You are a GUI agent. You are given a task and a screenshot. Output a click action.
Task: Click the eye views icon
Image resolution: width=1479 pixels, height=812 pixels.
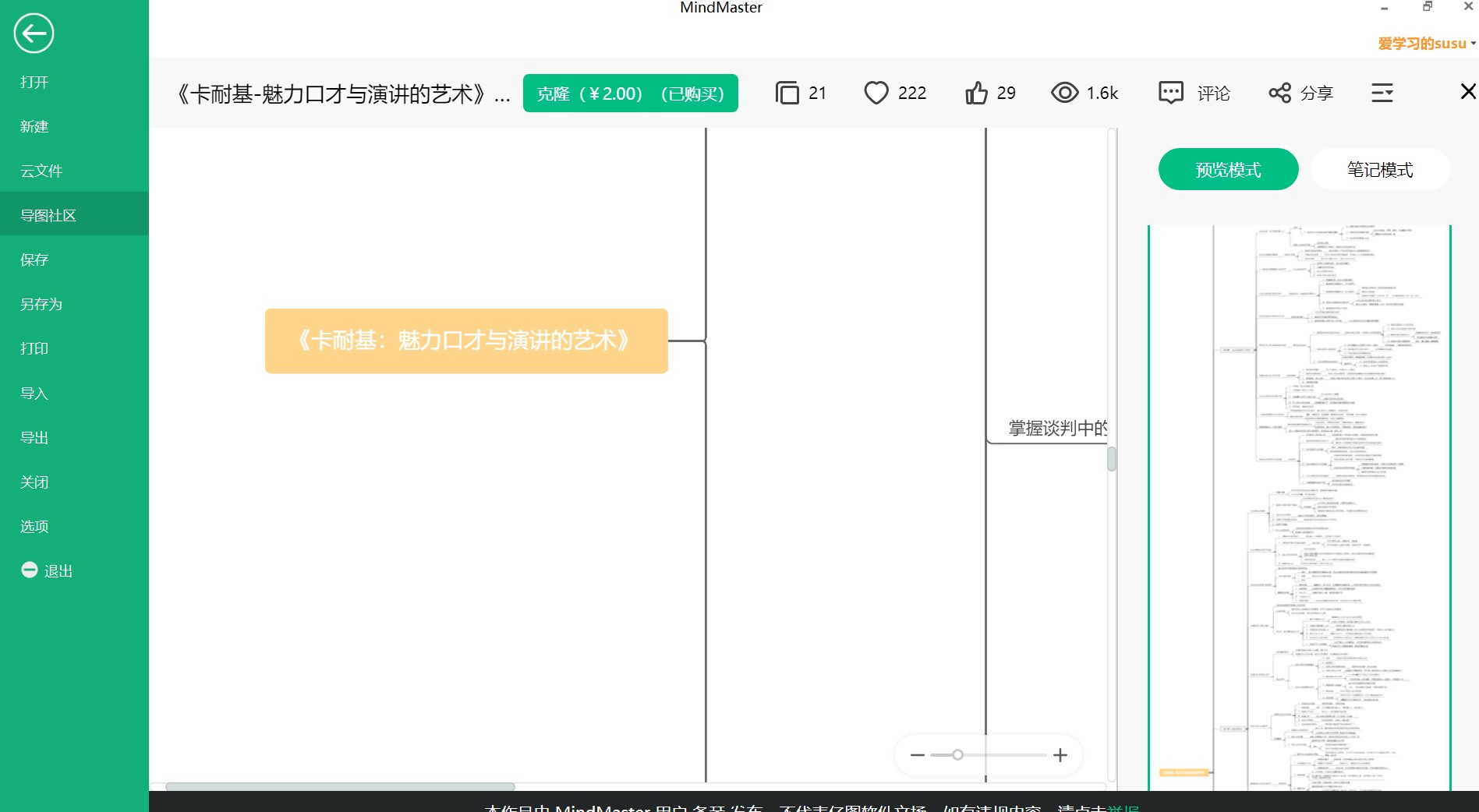pos(1064,93)
